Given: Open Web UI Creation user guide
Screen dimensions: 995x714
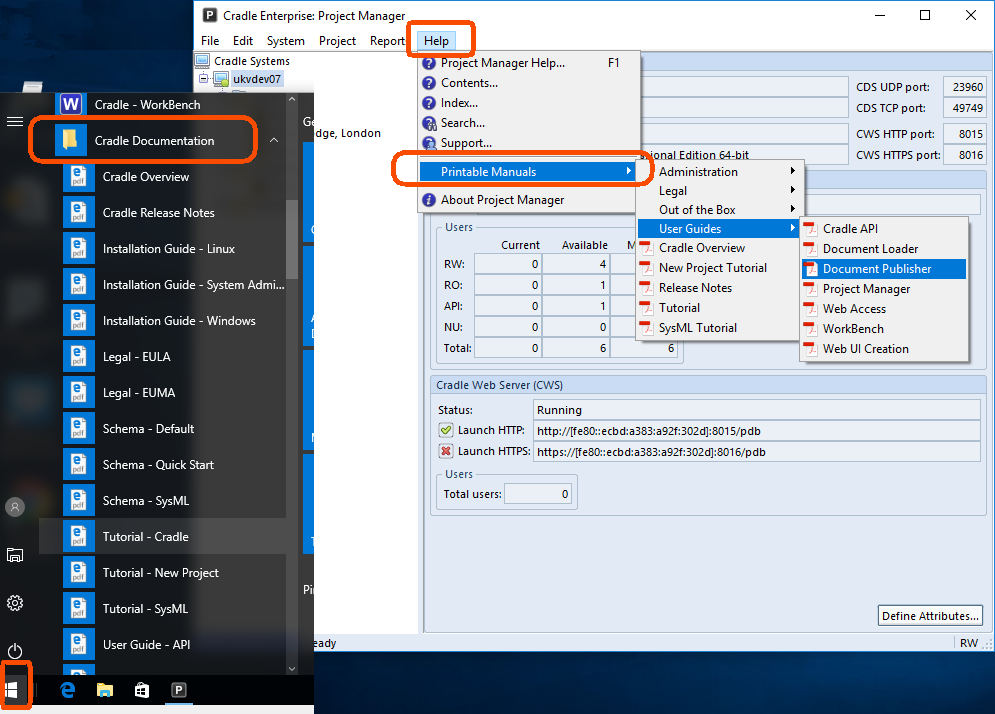Looking at the screenshot, I should coord(884,348).
